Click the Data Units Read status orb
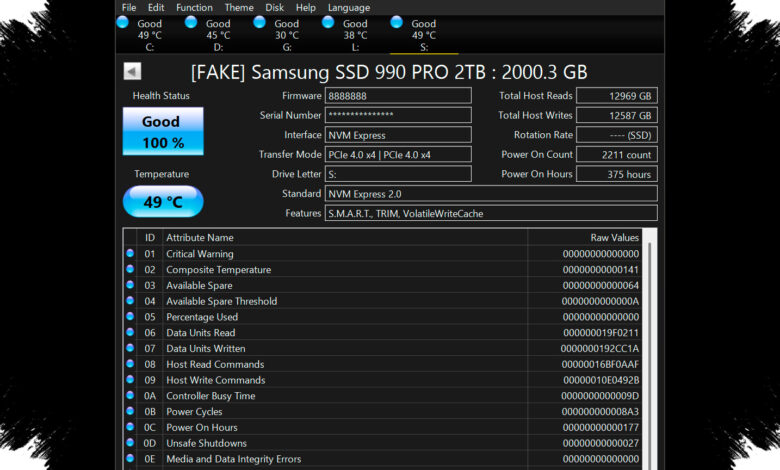The image size is (780, 470). pyautogui.click(x=130, y=332)
